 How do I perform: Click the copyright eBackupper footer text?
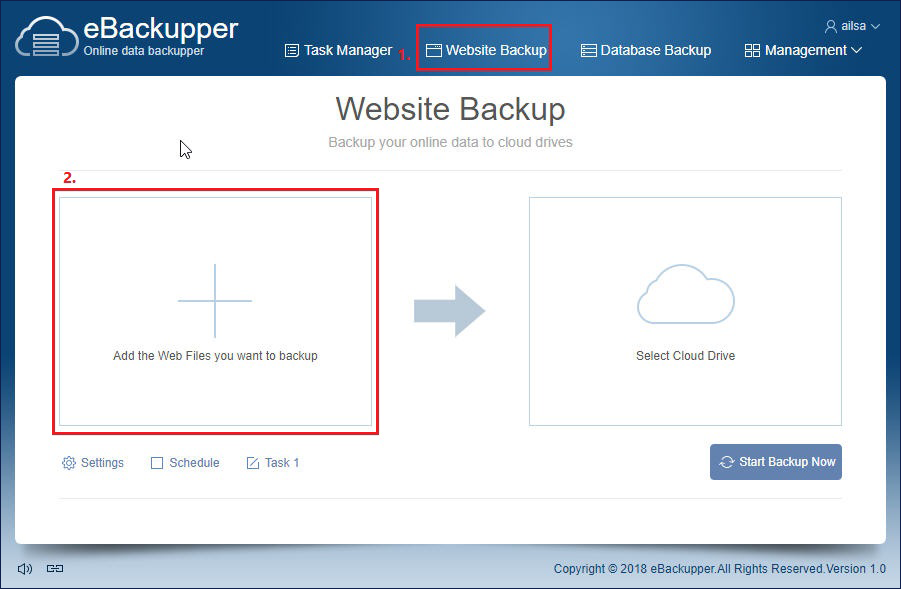719,569
